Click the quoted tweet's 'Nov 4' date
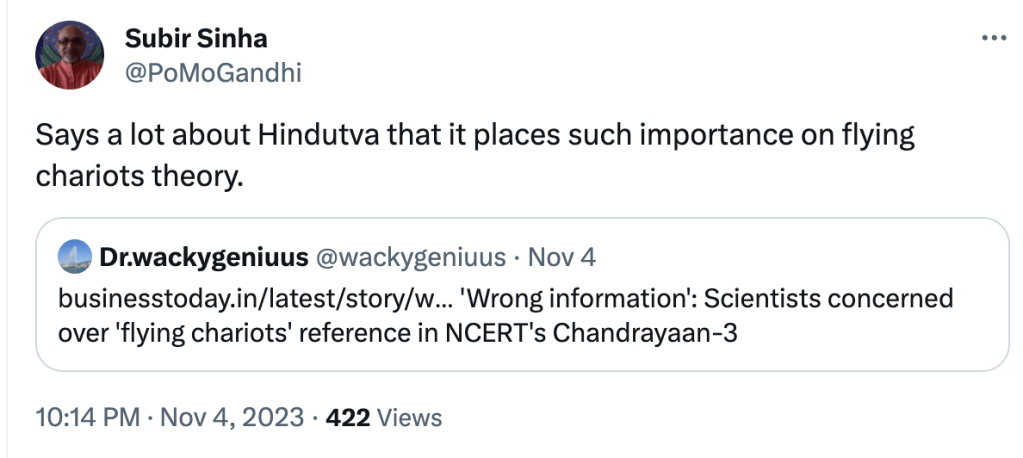The height and width of the screenshot is (458, 1023). click(x=561, y=257)
